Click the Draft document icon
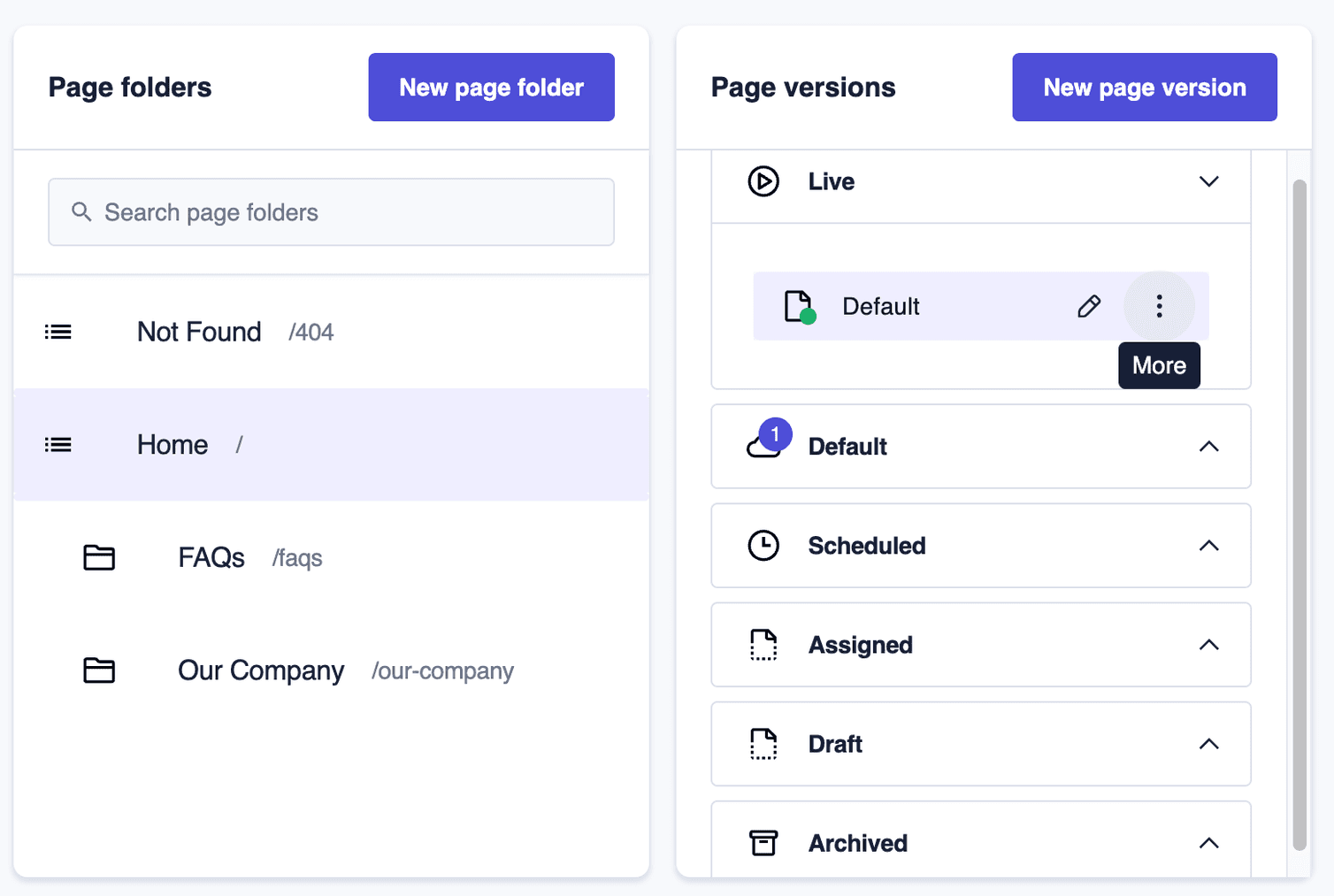The width and height of the screenshot is (1334, 896). (x=763, y=744)
